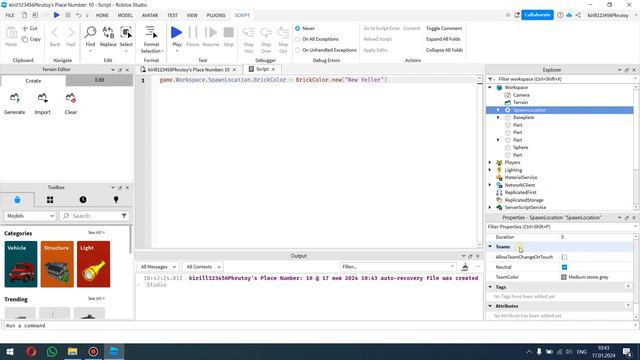640x360 pixels.
Task: Click the Find tool in the ribbon
Action: [90, 37]
